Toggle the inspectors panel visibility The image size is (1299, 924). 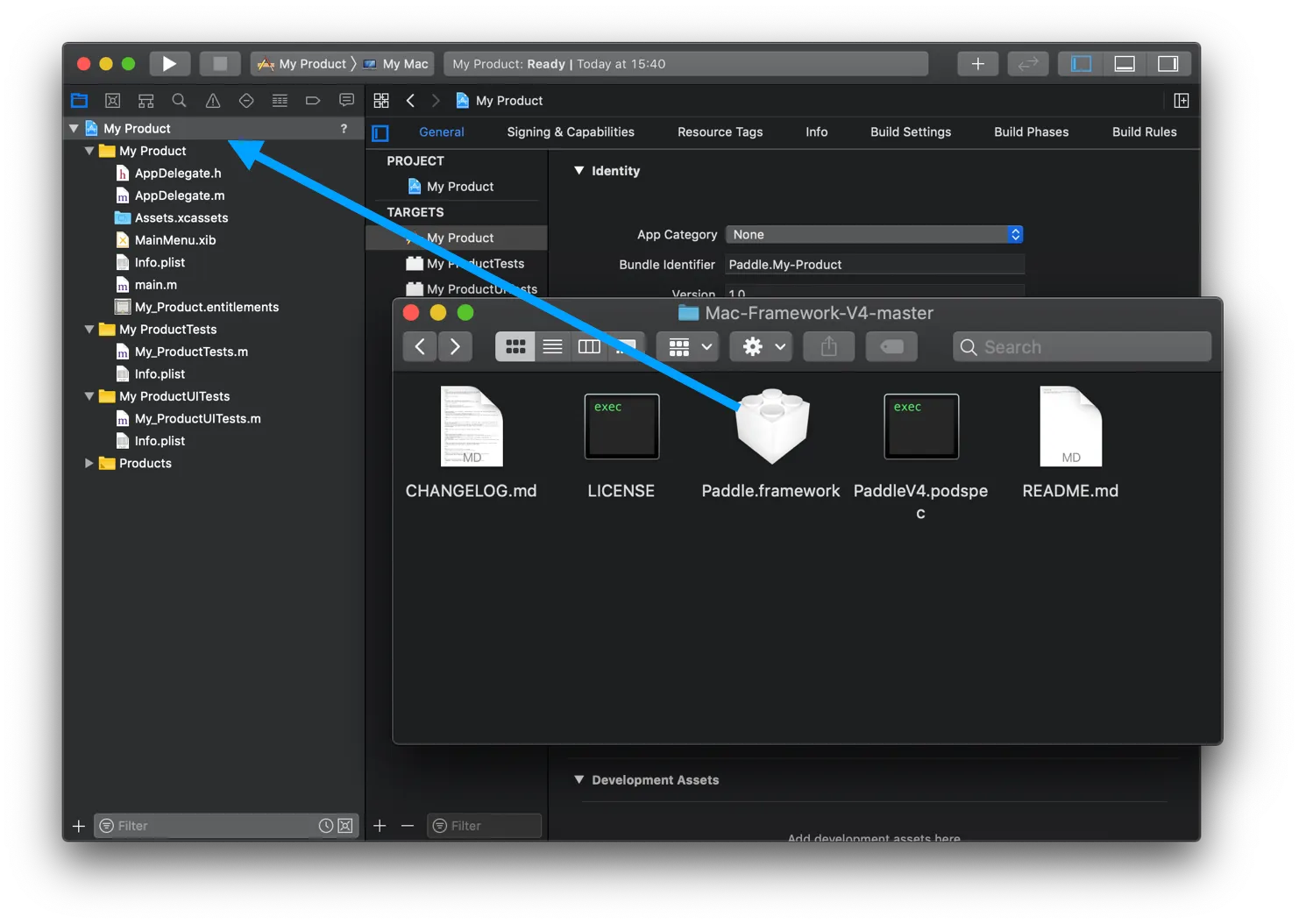1168,64
